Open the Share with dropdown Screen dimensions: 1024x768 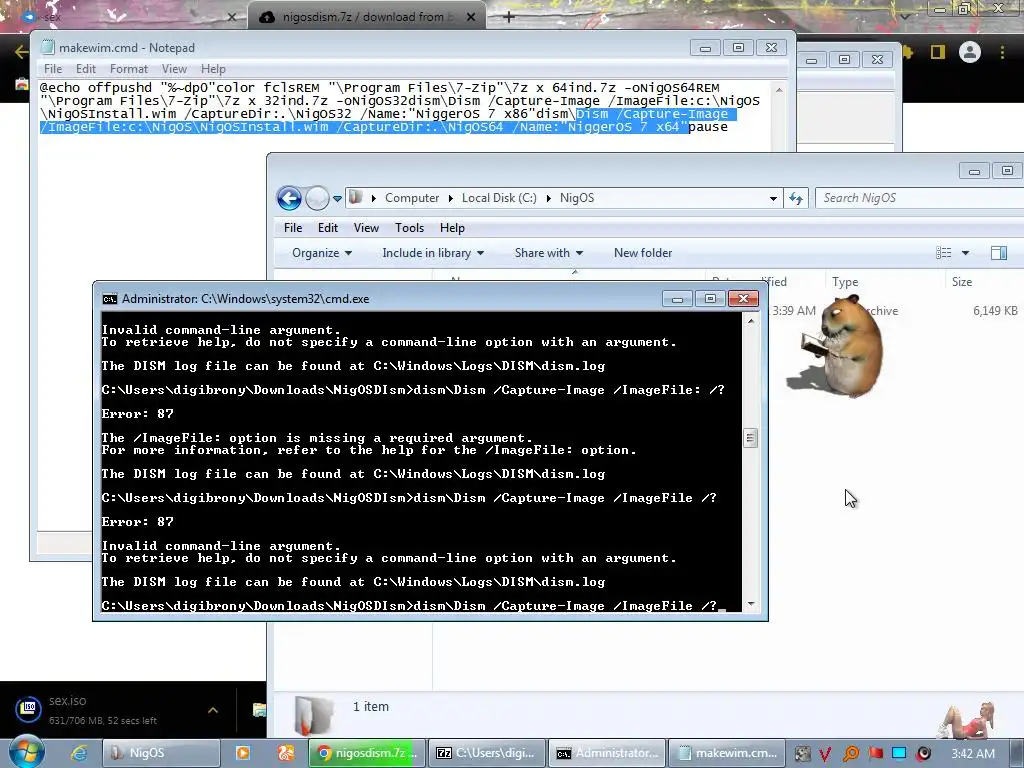tap(549, 253)
